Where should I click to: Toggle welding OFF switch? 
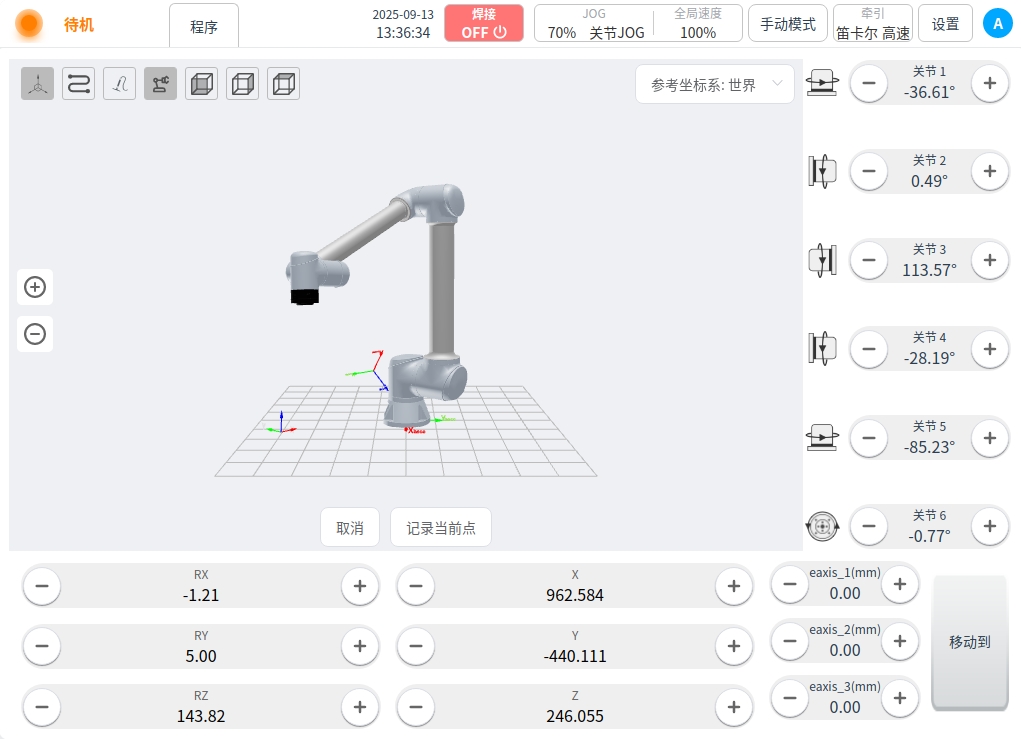484,23
